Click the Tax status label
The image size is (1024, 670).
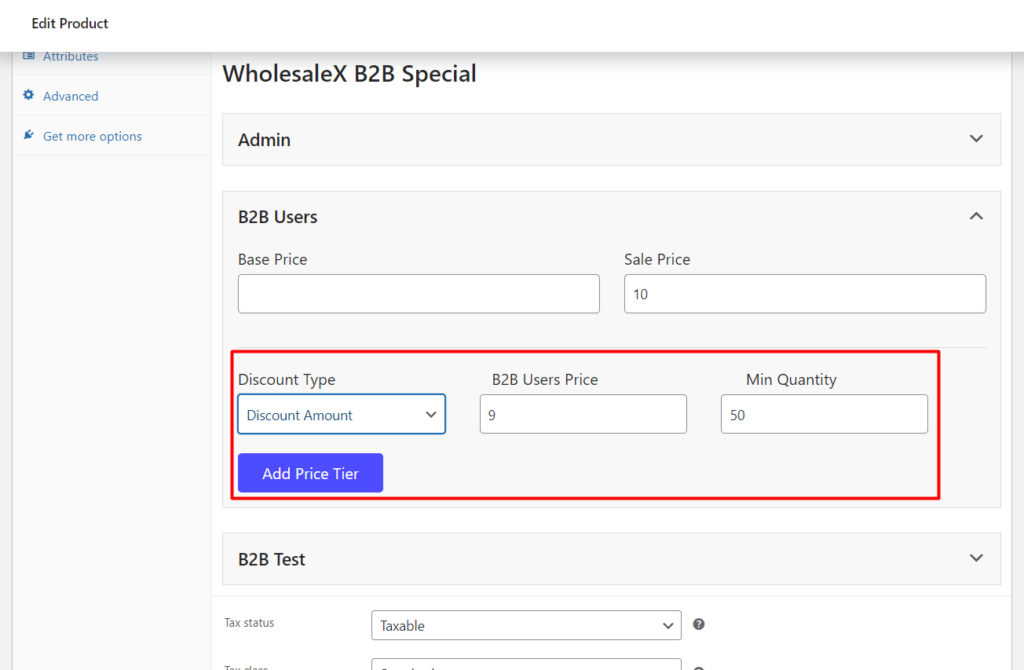point(249,623)
